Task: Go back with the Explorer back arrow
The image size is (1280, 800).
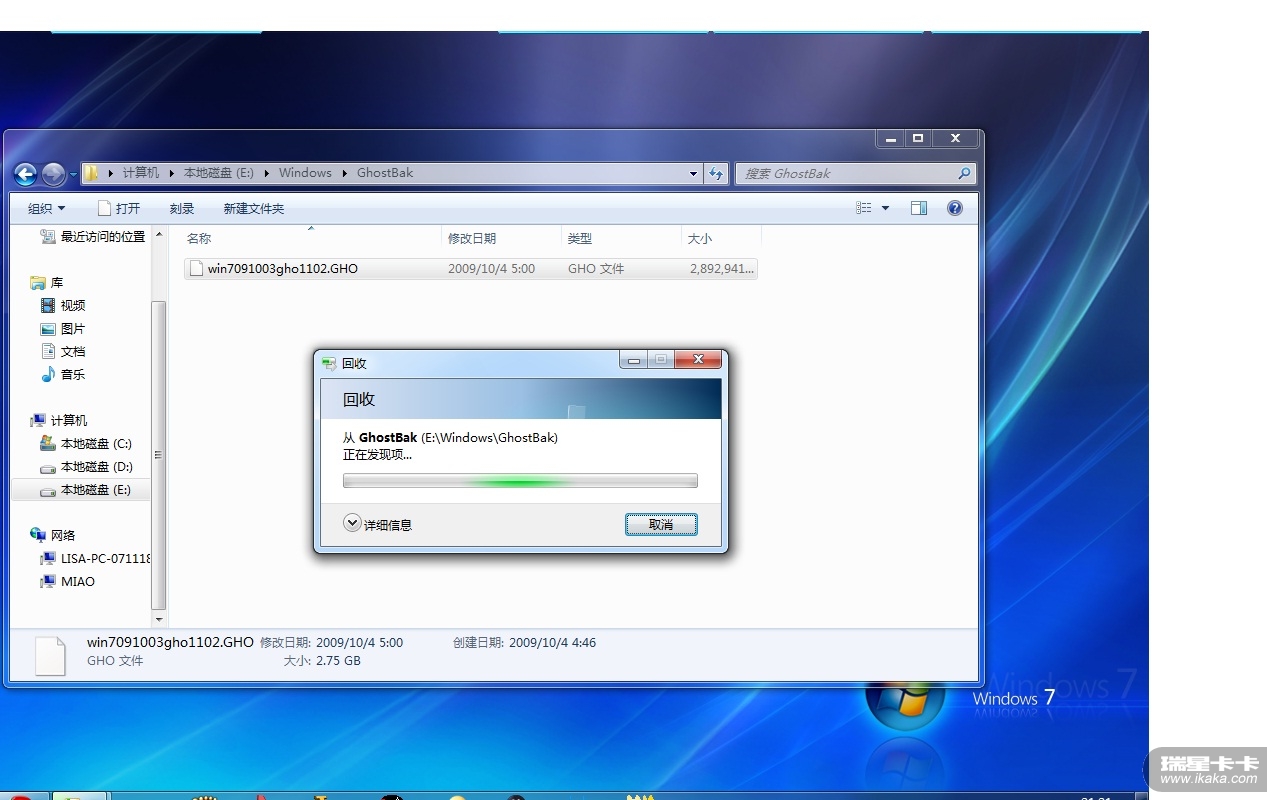Action: coord(25,174)
